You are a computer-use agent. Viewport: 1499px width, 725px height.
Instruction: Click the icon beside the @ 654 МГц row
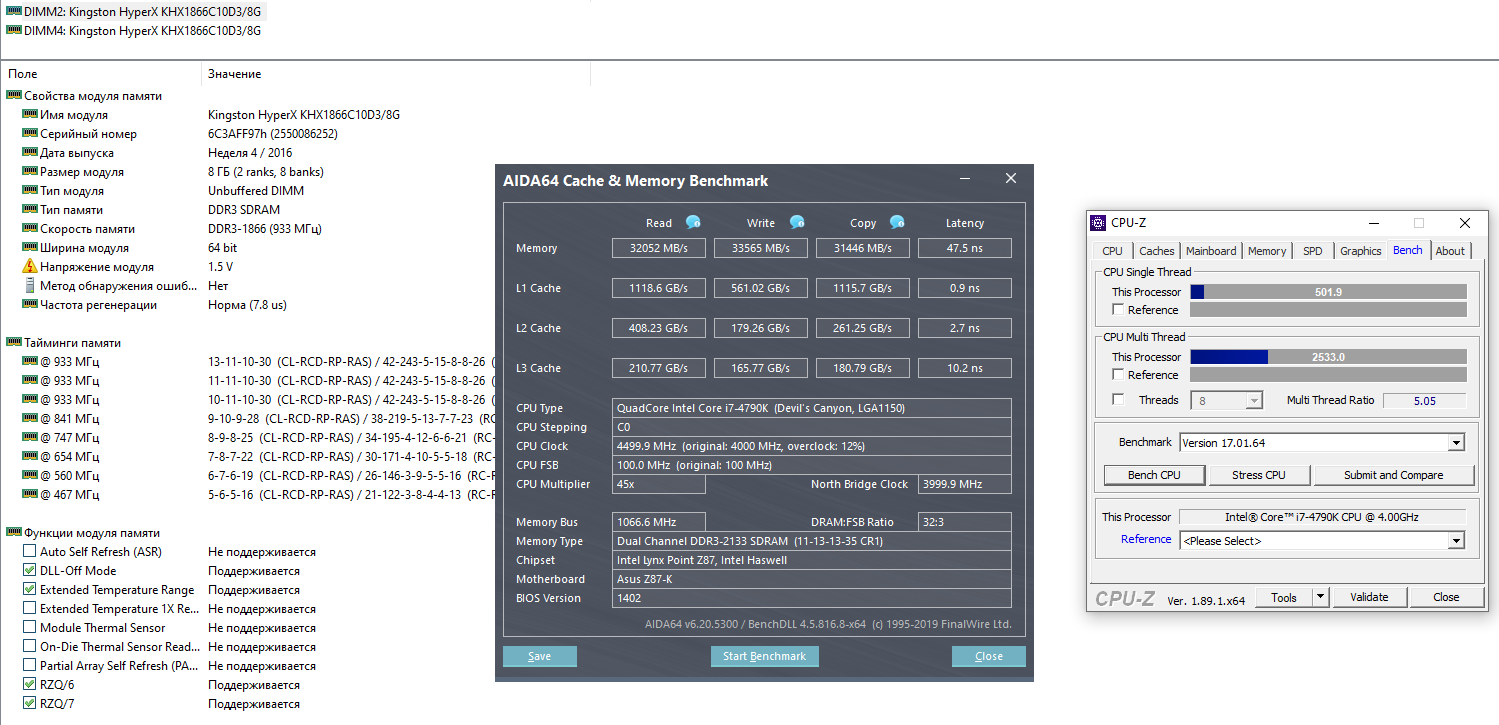tap(30, 457)
